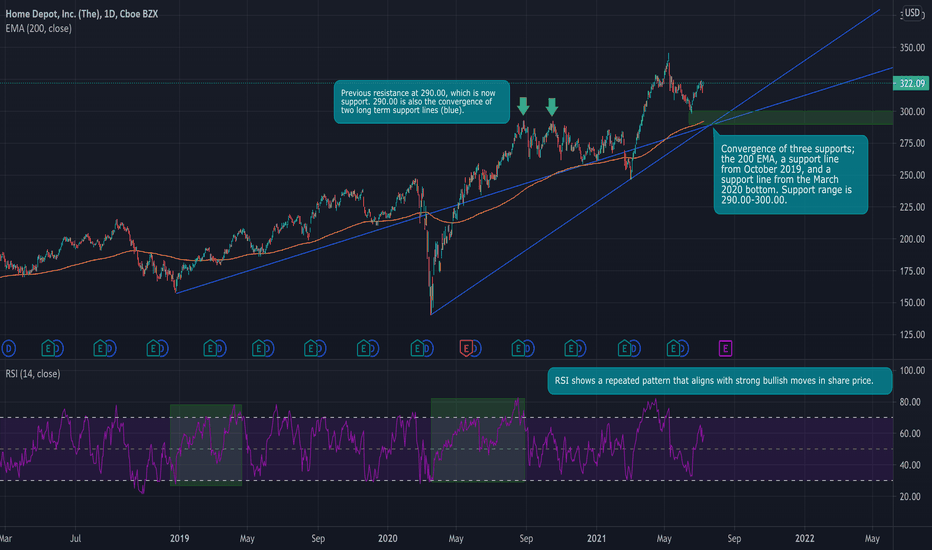Click the dividend D marker beside February 2020 earnings
Image resolution: width=932 pixels, height=550 pixels.
[x=427, y=348]
